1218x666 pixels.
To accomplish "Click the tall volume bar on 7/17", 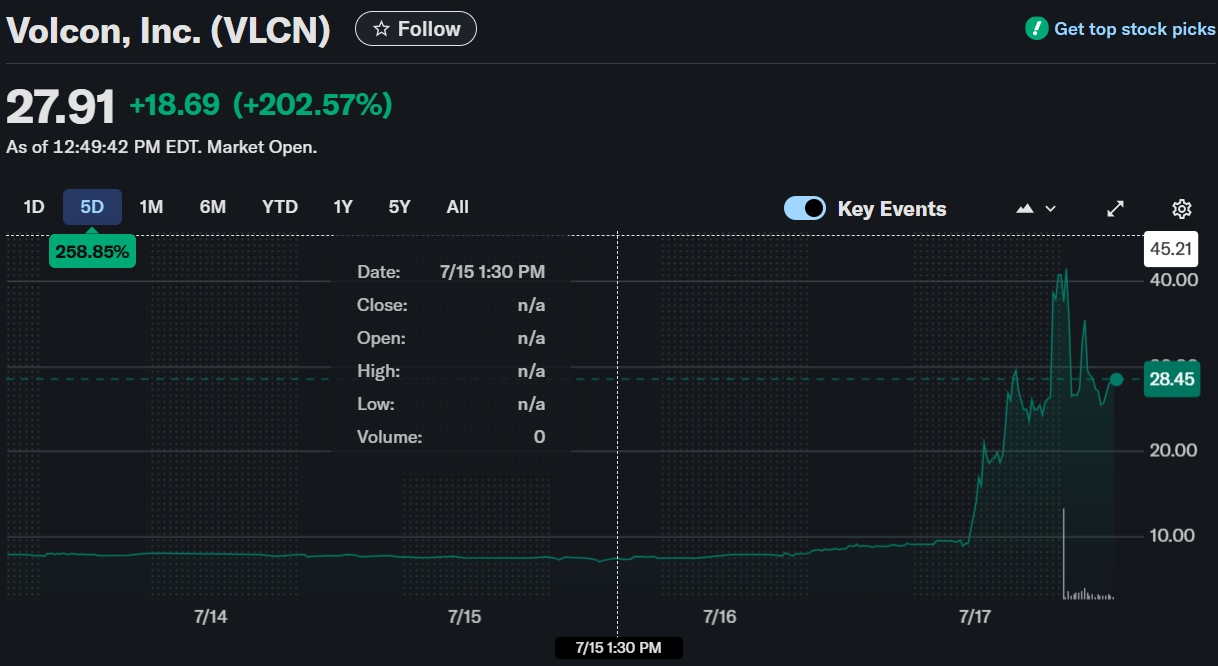I will [x=1063, y=553].
